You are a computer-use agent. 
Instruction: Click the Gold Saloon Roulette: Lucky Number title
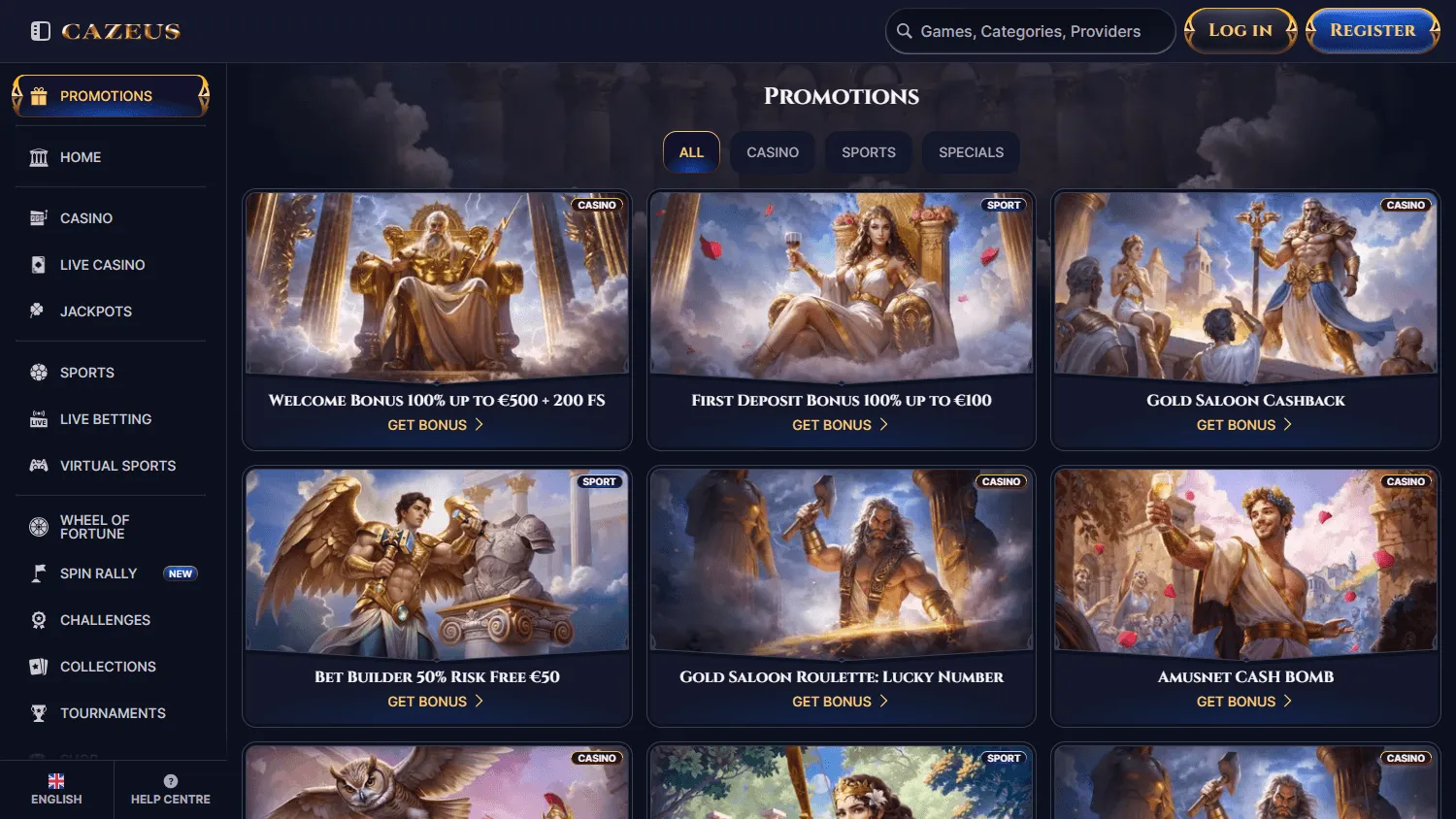coord(842,677)
